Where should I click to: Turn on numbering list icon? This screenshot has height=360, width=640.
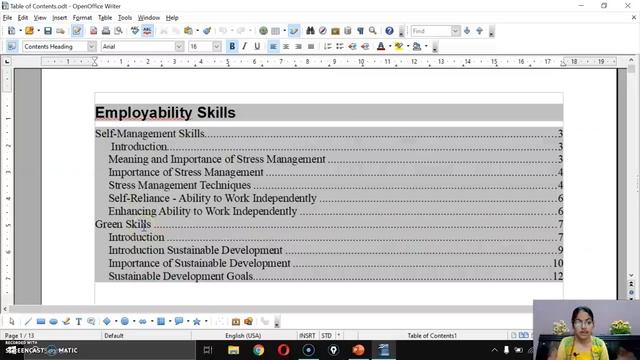click(327, 46)
